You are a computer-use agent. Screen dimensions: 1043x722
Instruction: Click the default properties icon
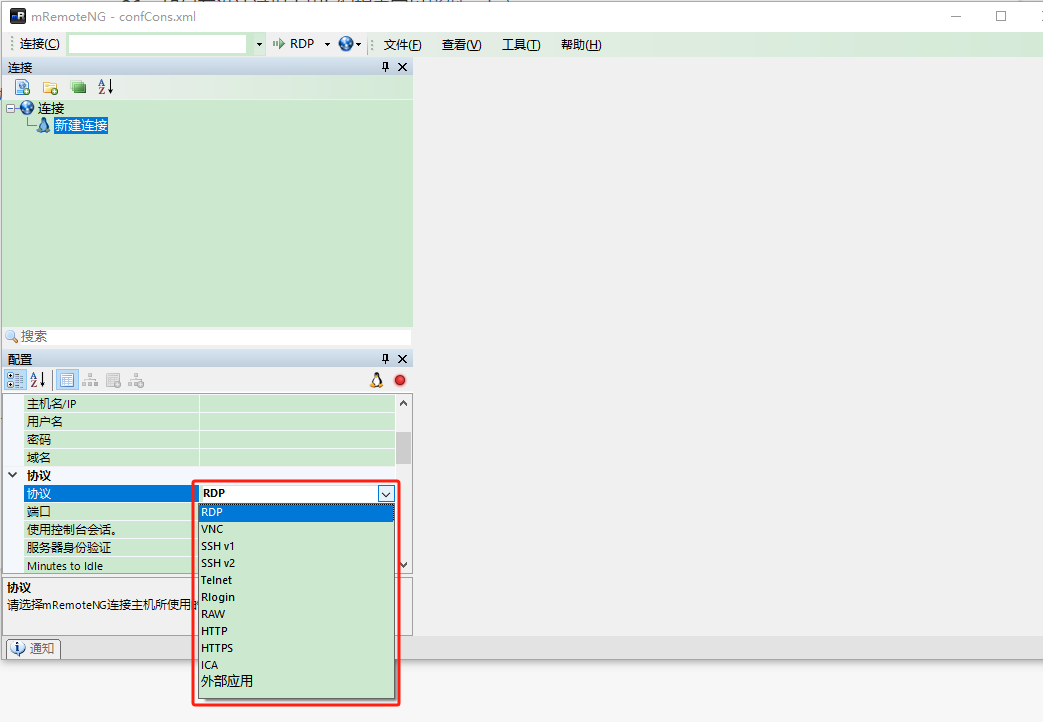pyautogui.click(x=113, y=381)
